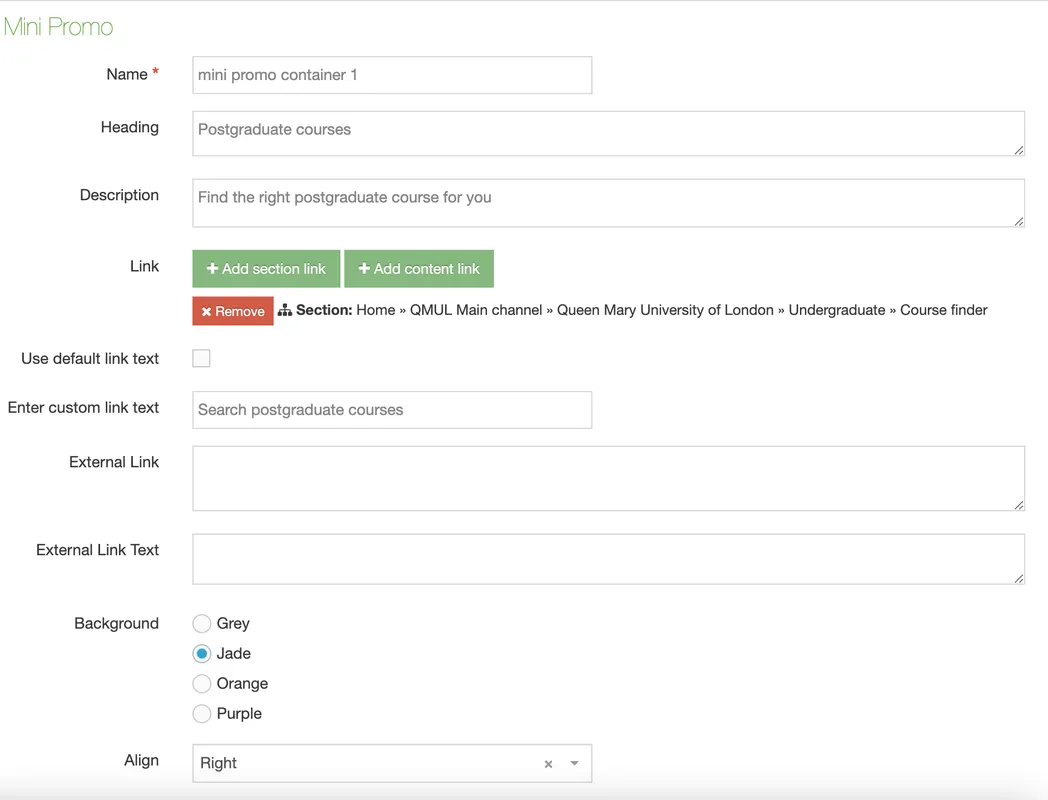Remove the linked section with Remove button
The height and width of the screenshot is (800, 1048).
coord(233,311)
